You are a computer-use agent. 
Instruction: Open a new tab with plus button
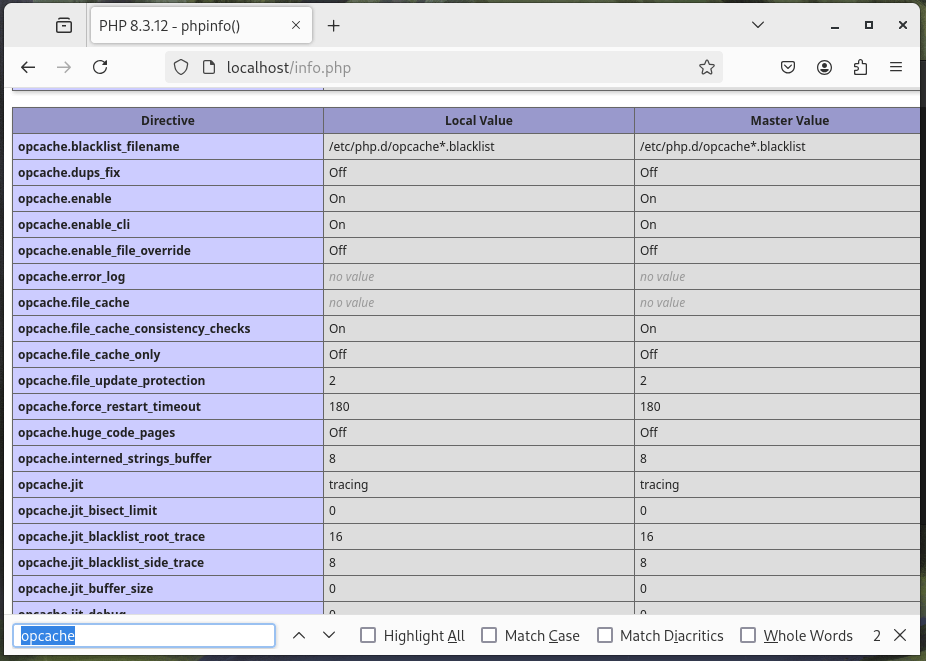tap(334, 26)
